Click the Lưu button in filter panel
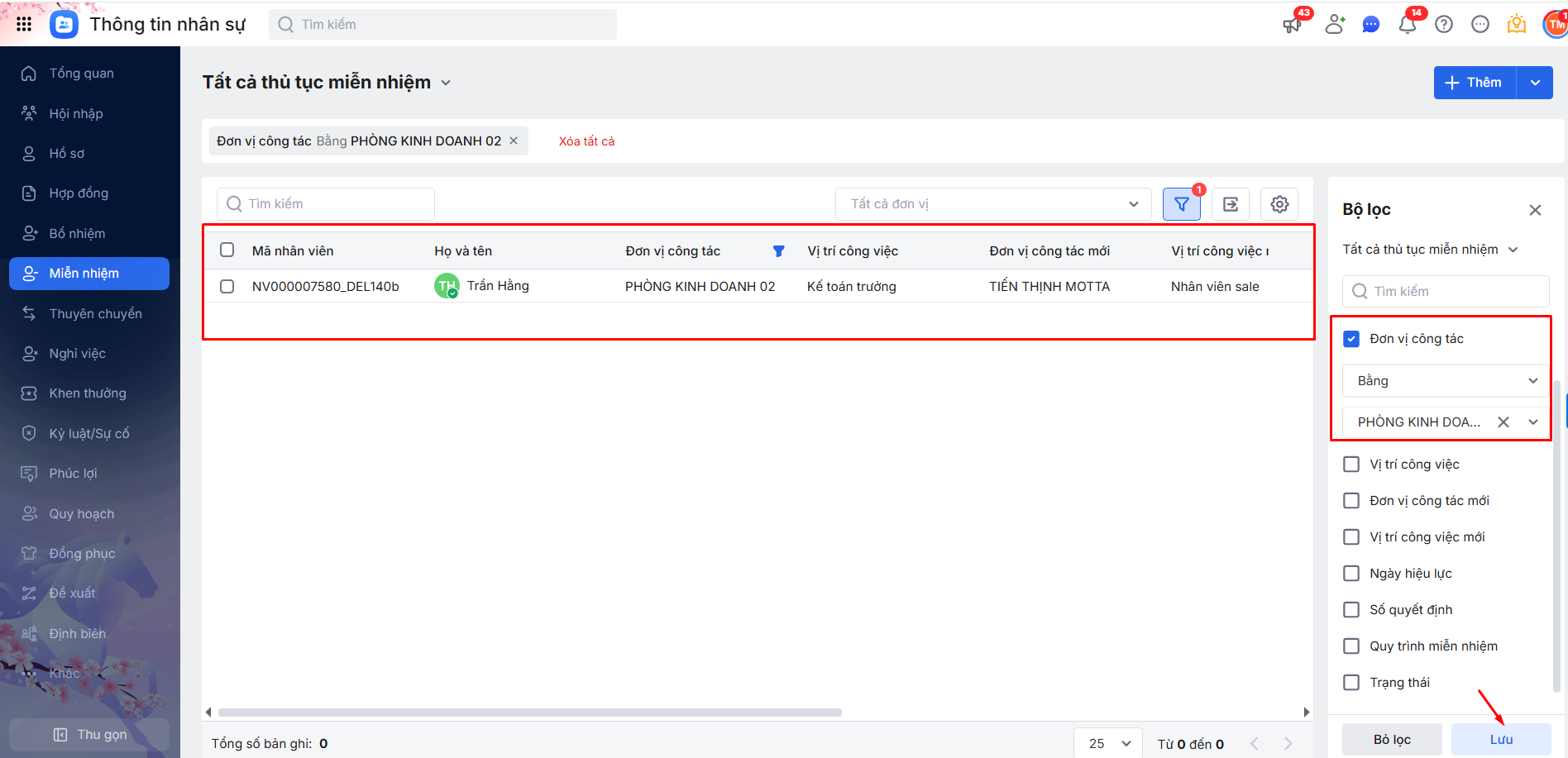1568x758 pixels. [1500, 740]
